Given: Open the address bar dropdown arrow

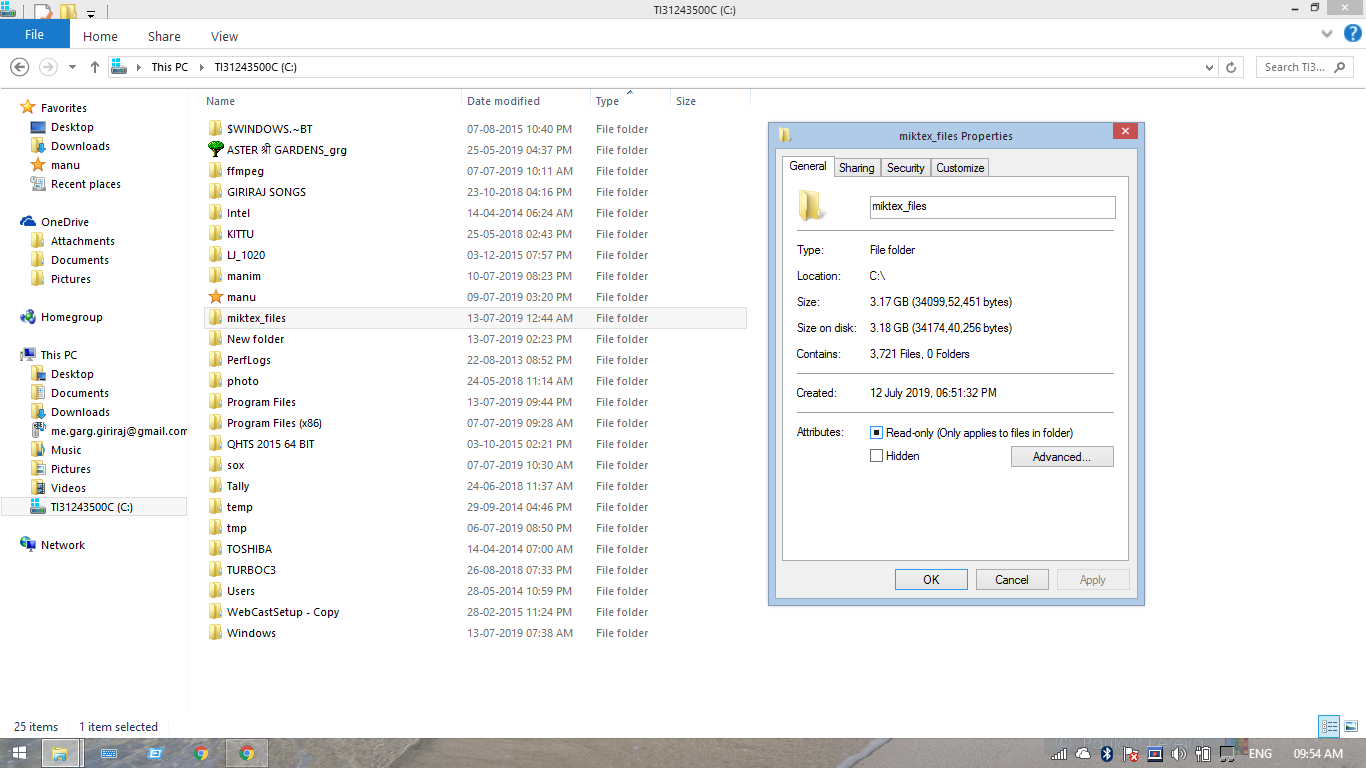Looking at the screenshot, I should click(x=1208, y=66).
